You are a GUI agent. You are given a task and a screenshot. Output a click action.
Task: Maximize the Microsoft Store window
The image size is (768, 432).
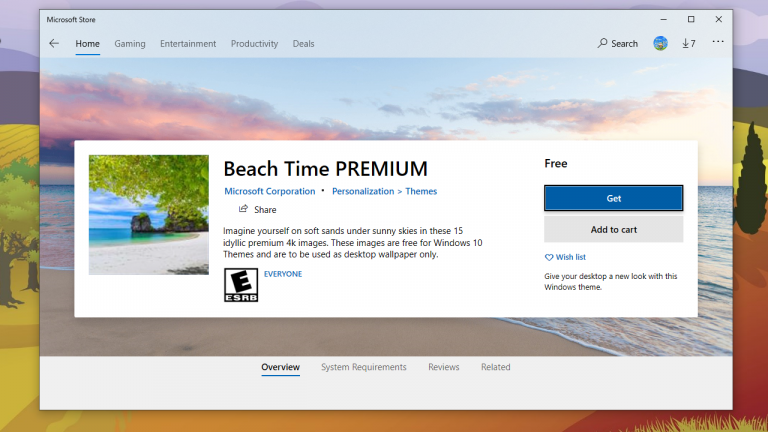691,20
